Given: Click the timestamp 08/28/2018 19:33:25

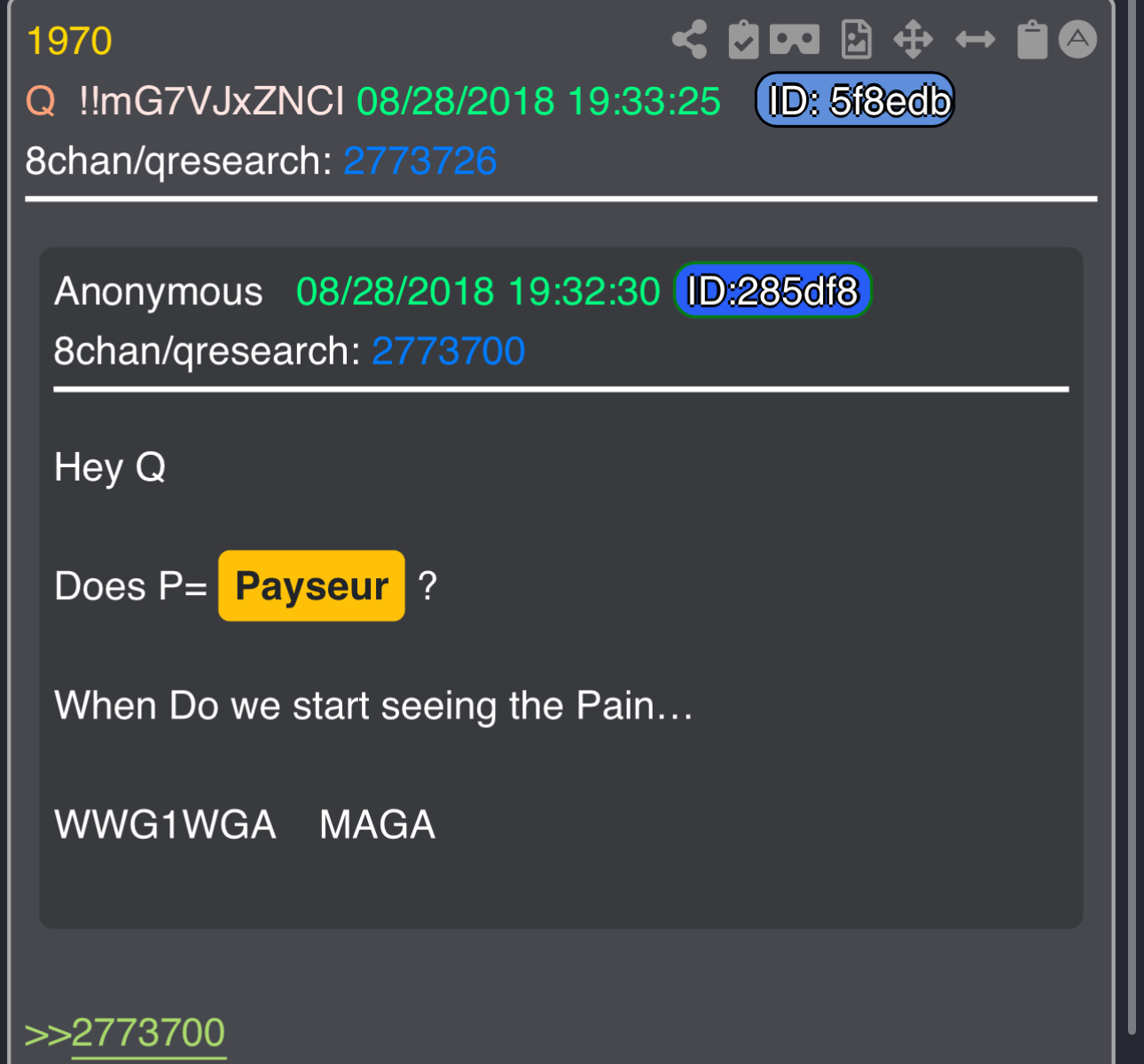Looking at the screenshot, I should (x=539, y=102).
